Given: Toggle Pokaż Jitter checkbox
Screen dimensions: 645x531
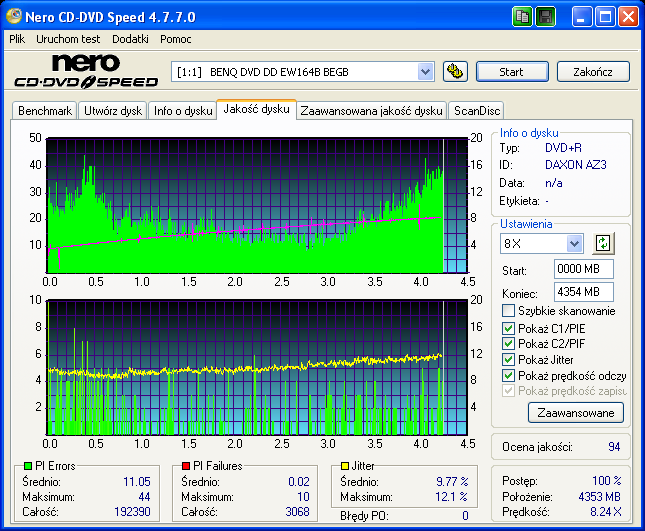Looking at the screenshot, I should 508,359.
